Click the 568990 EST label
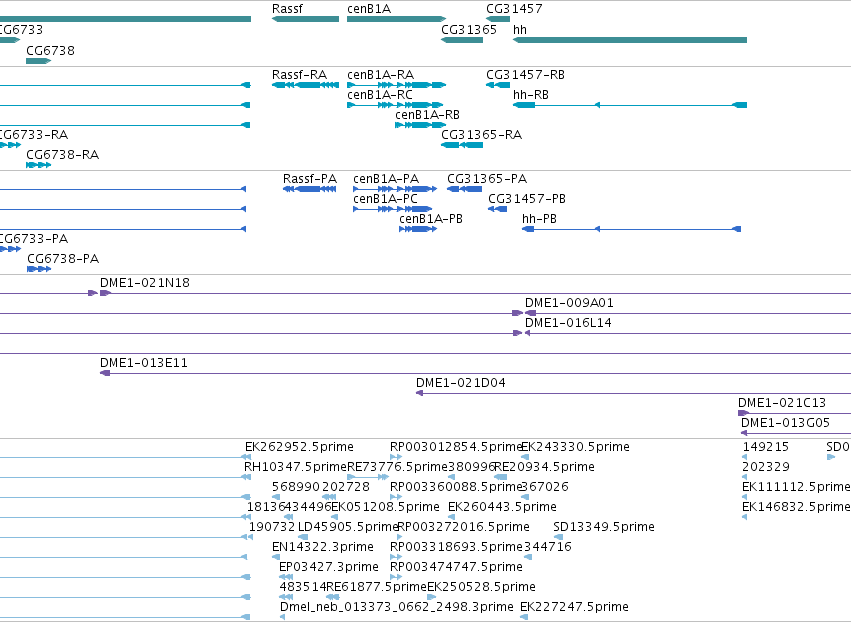This screenshot has width=851, height=622. pyautogui.click(x=294, y=487)
